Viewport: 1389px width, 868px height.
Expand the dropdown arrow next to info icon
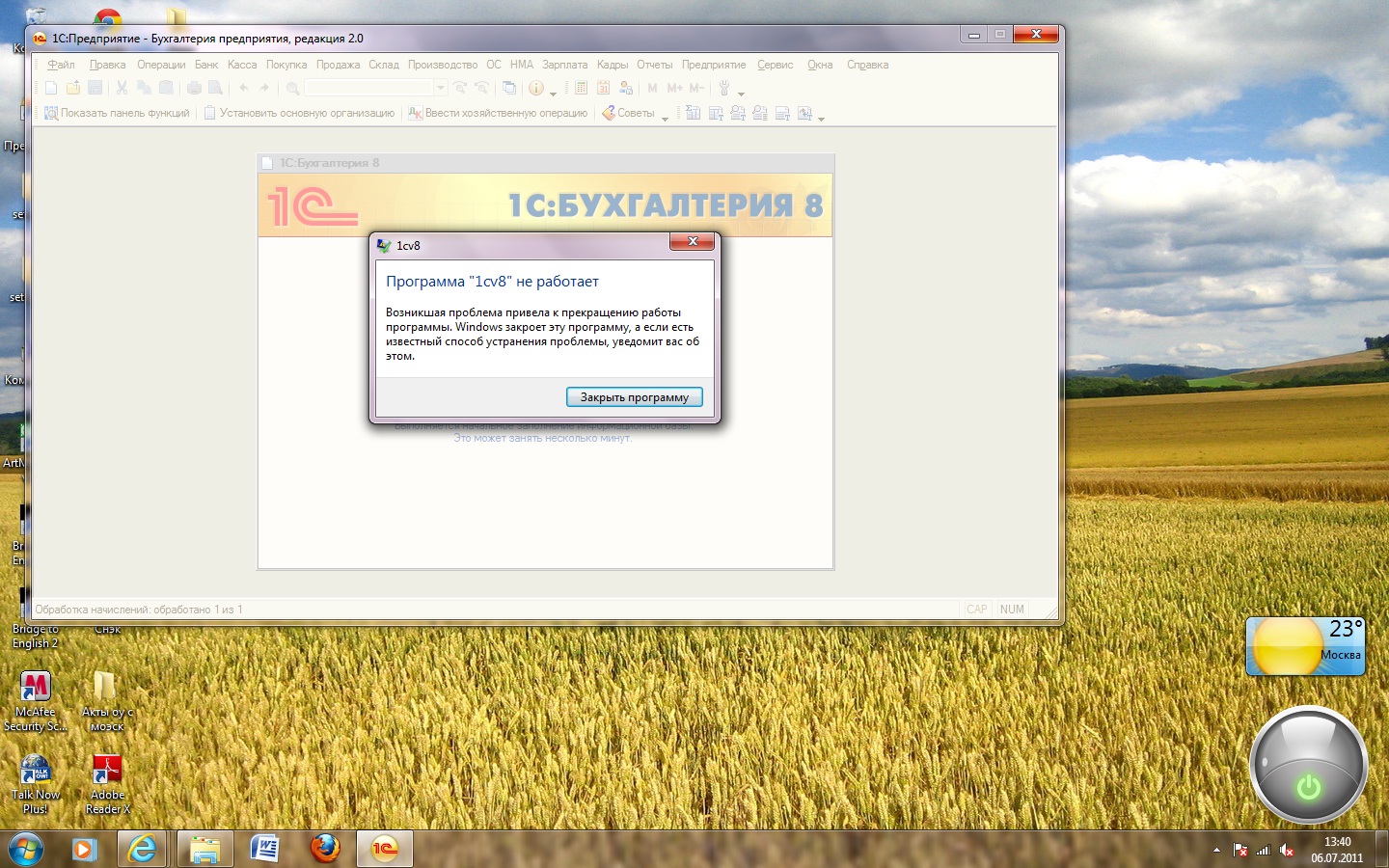(553, 93)
